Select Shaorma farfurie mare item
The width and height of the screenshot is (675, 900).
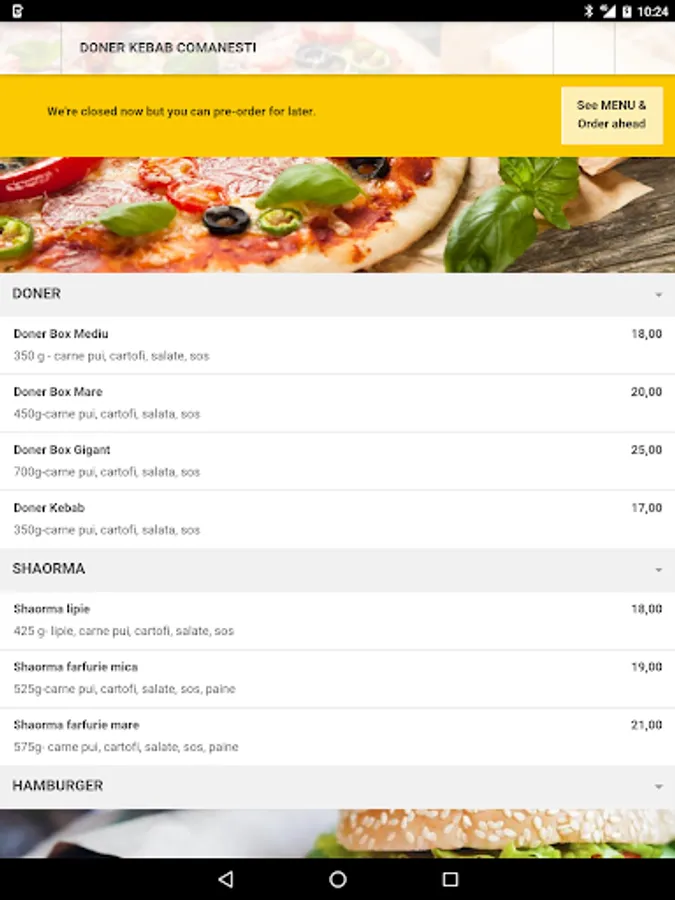(x=338, y=736)
